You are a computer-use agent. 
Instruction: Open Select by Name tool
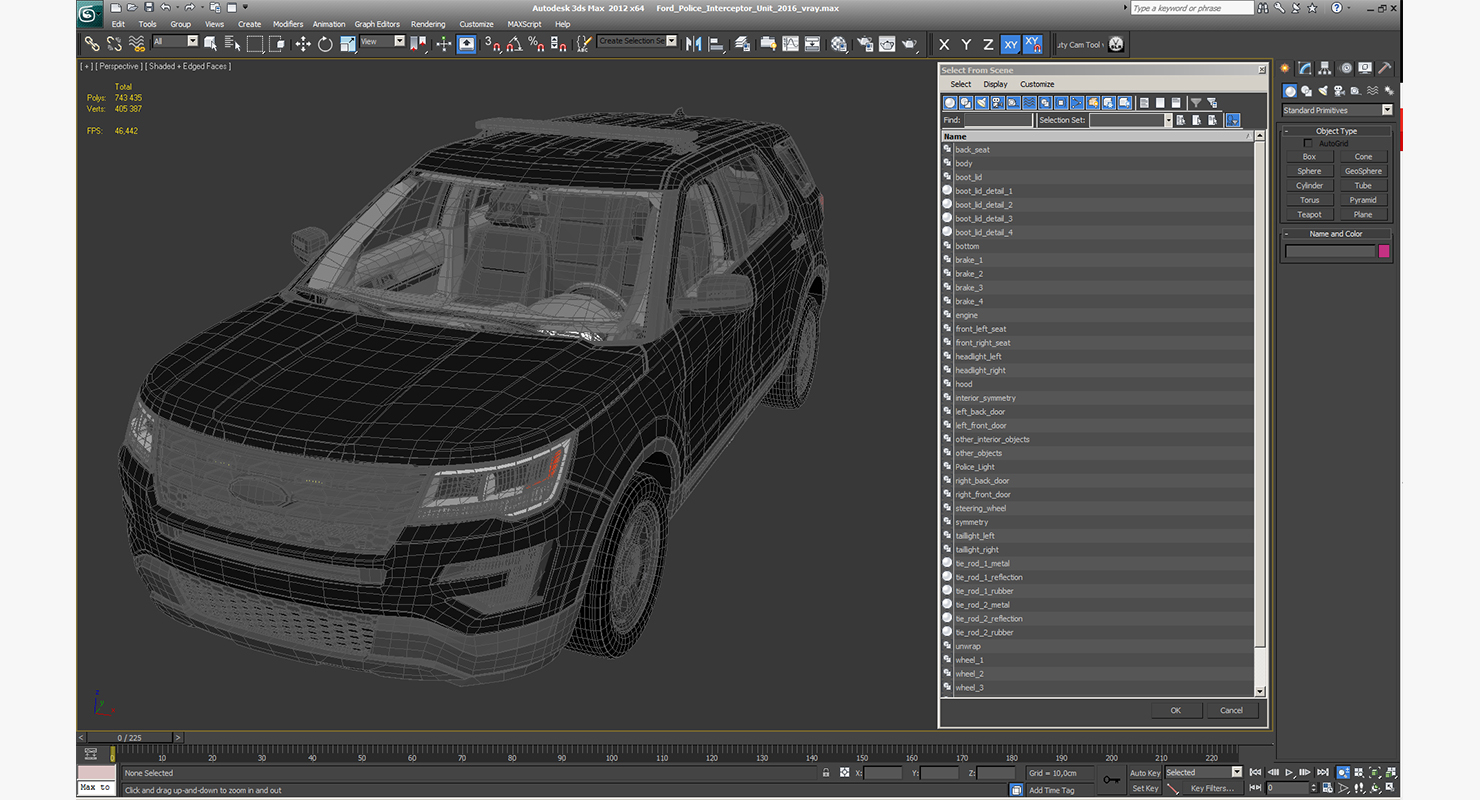pos(232,44)
